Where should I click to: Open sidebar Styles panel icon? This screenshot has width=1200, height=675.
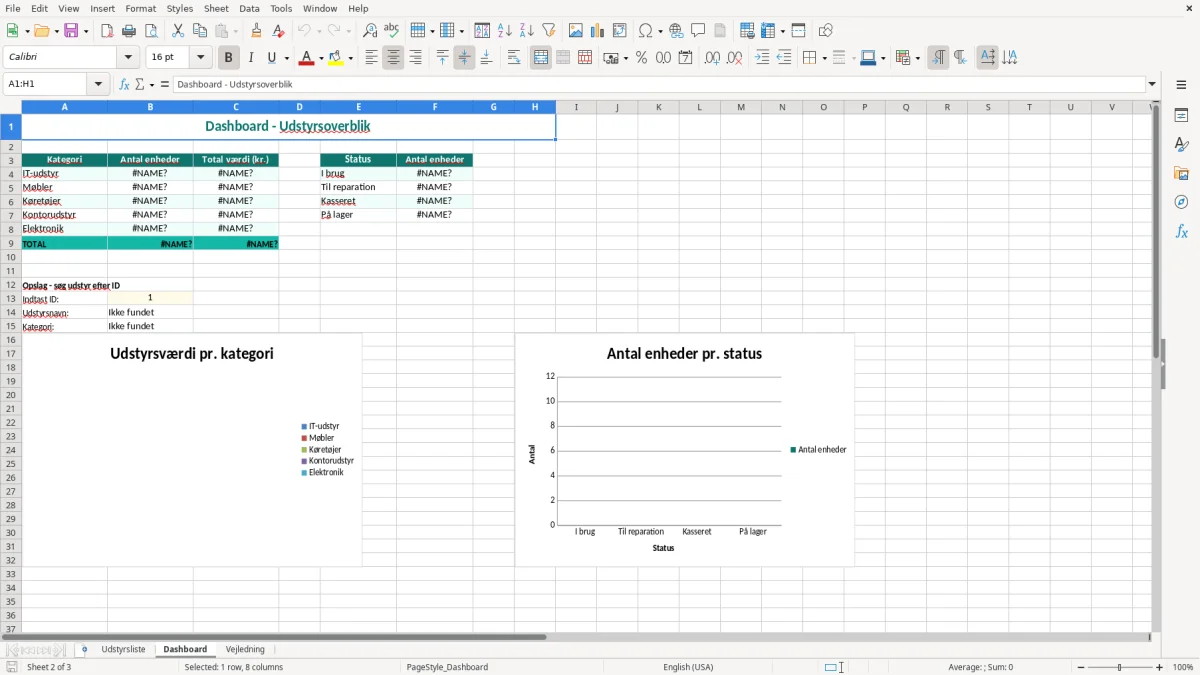pos(1181,145)
